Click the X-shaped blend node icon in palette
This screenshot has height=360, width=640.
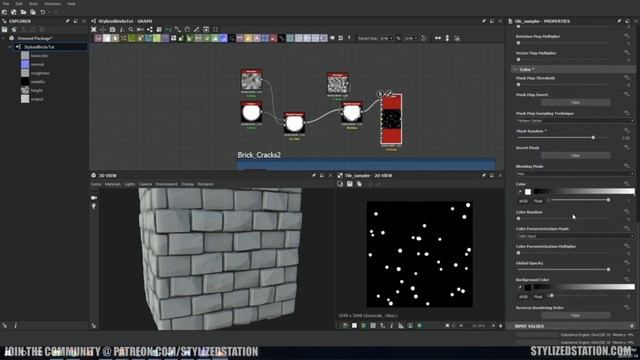123,38
